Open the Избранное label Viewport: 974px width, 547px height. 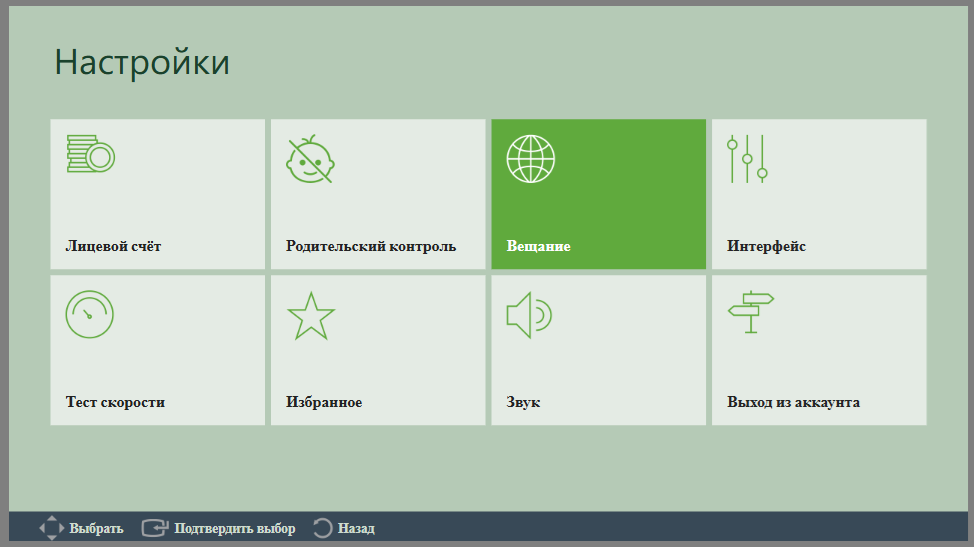point(324,402)
